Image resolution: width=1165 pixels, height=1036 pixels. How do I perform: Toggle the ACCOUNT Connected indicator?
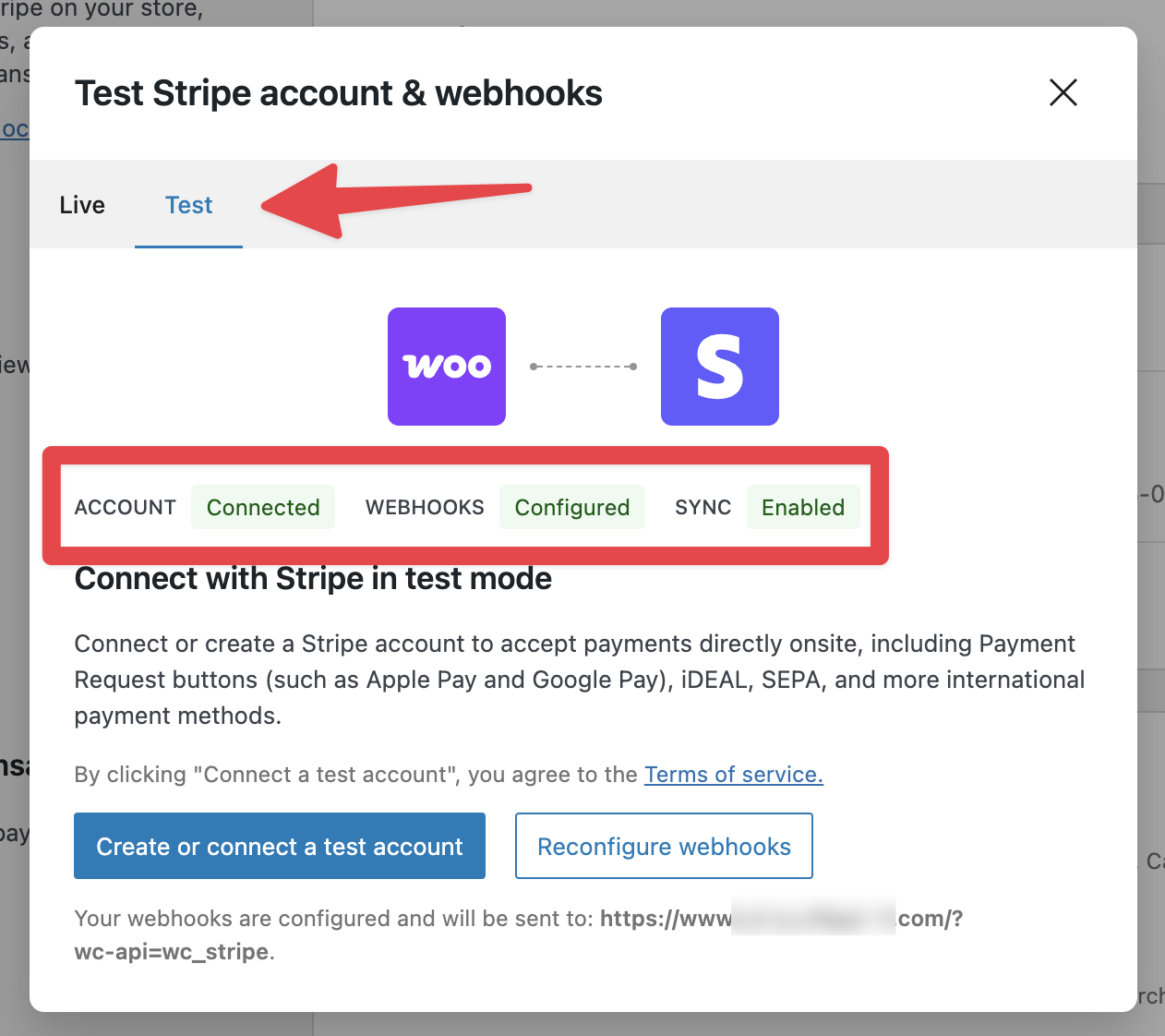coord(263,507)
